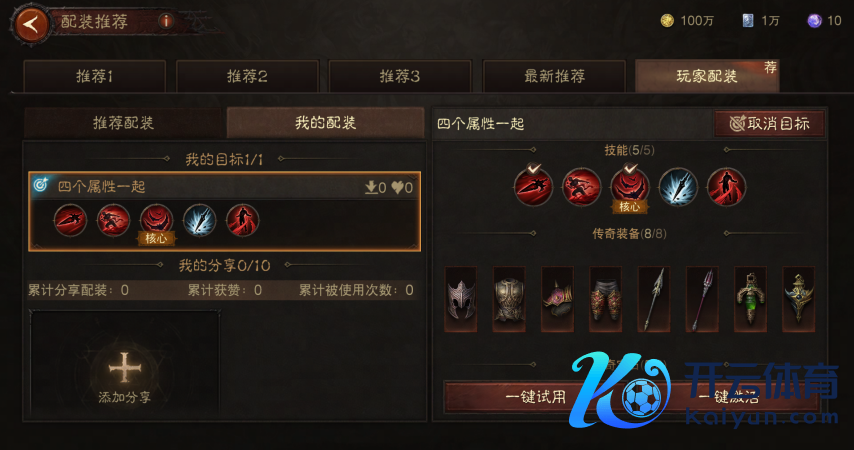Select the pants legendary equipment slot
The image size is (854, 450).
[x=605, y=299]
